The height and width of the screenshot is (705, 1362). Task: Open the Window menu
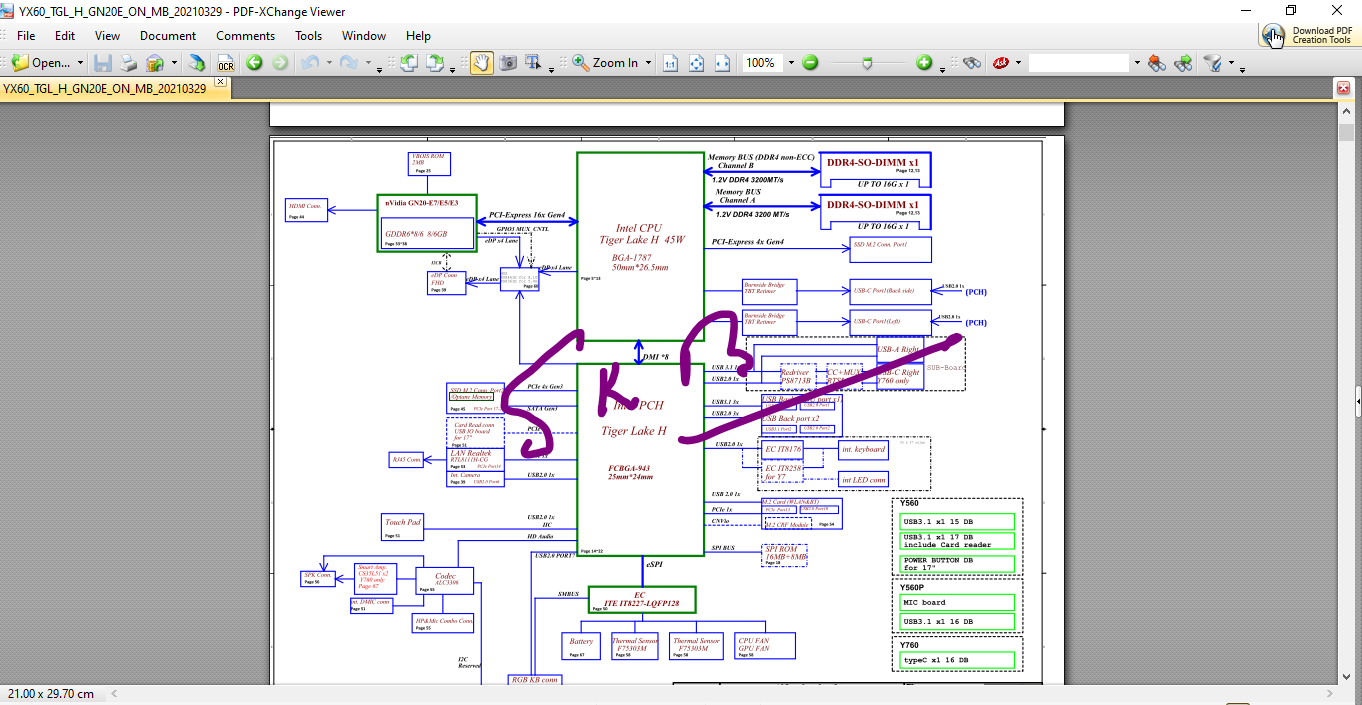point(364,36)
